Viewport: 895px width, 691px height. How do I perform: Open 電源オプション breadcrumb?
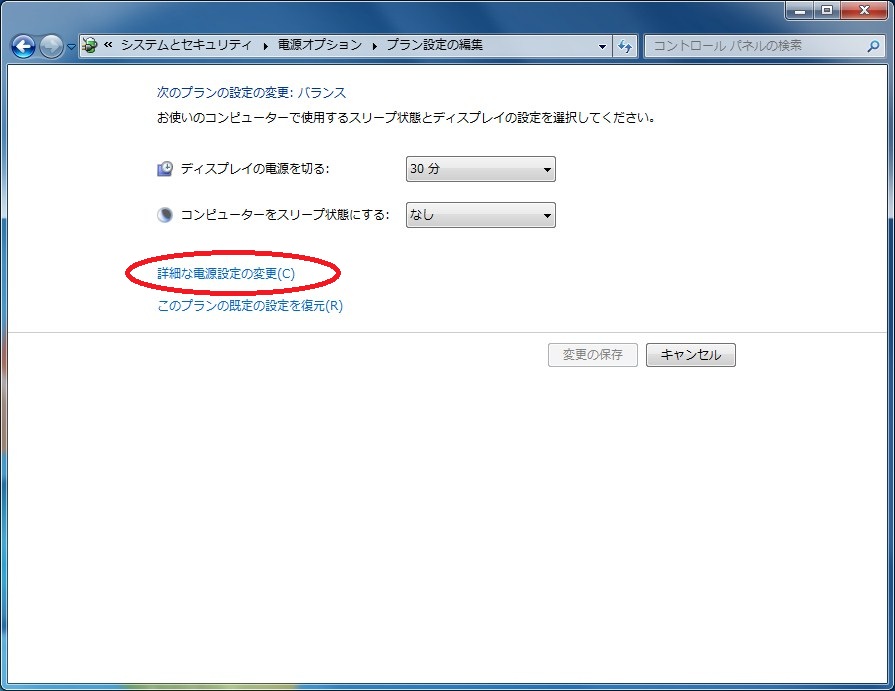point(320,45)
